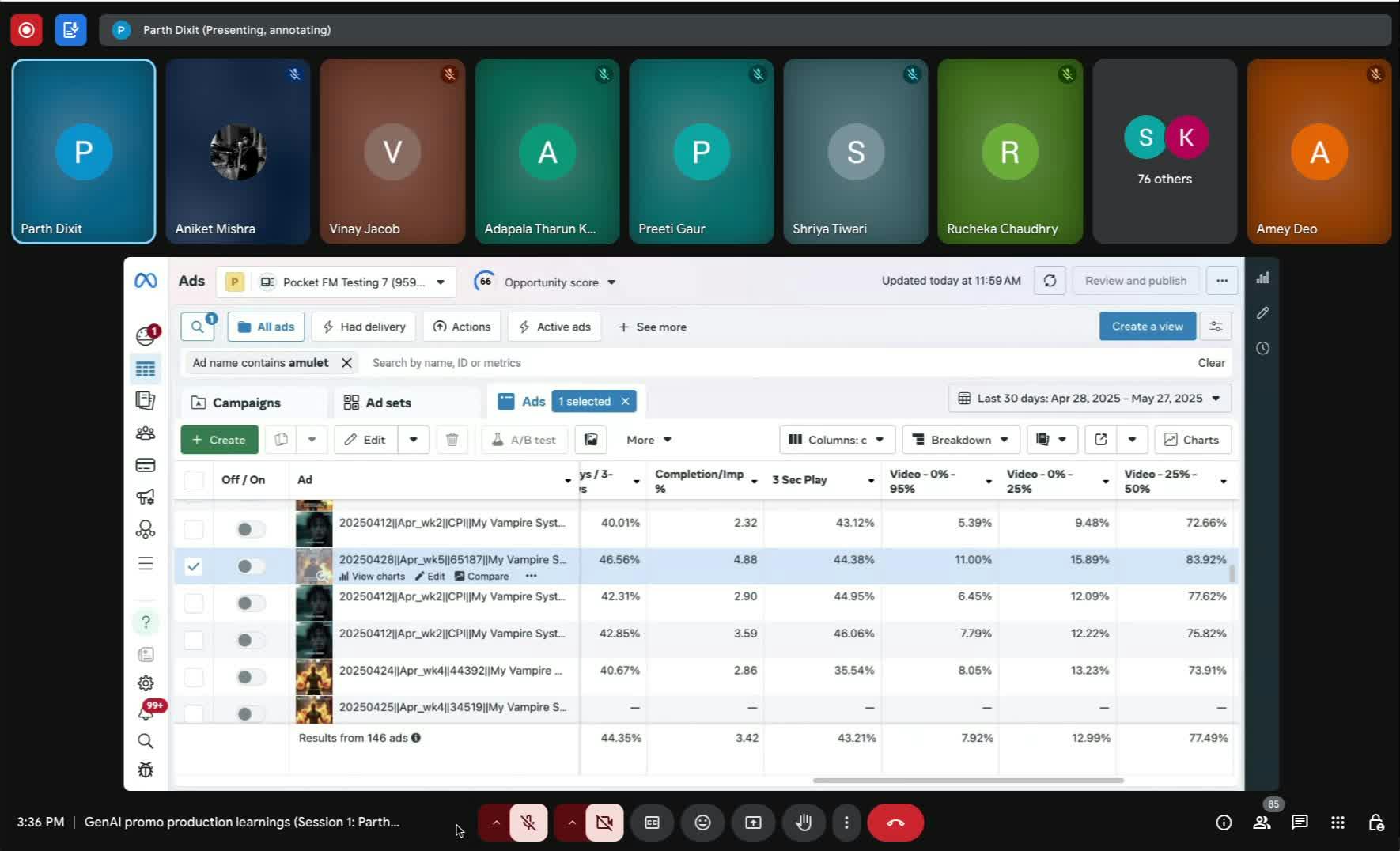Open the Audiences sidebar icon
Viewport: 1400px width, 851px height.
point(146,433)
